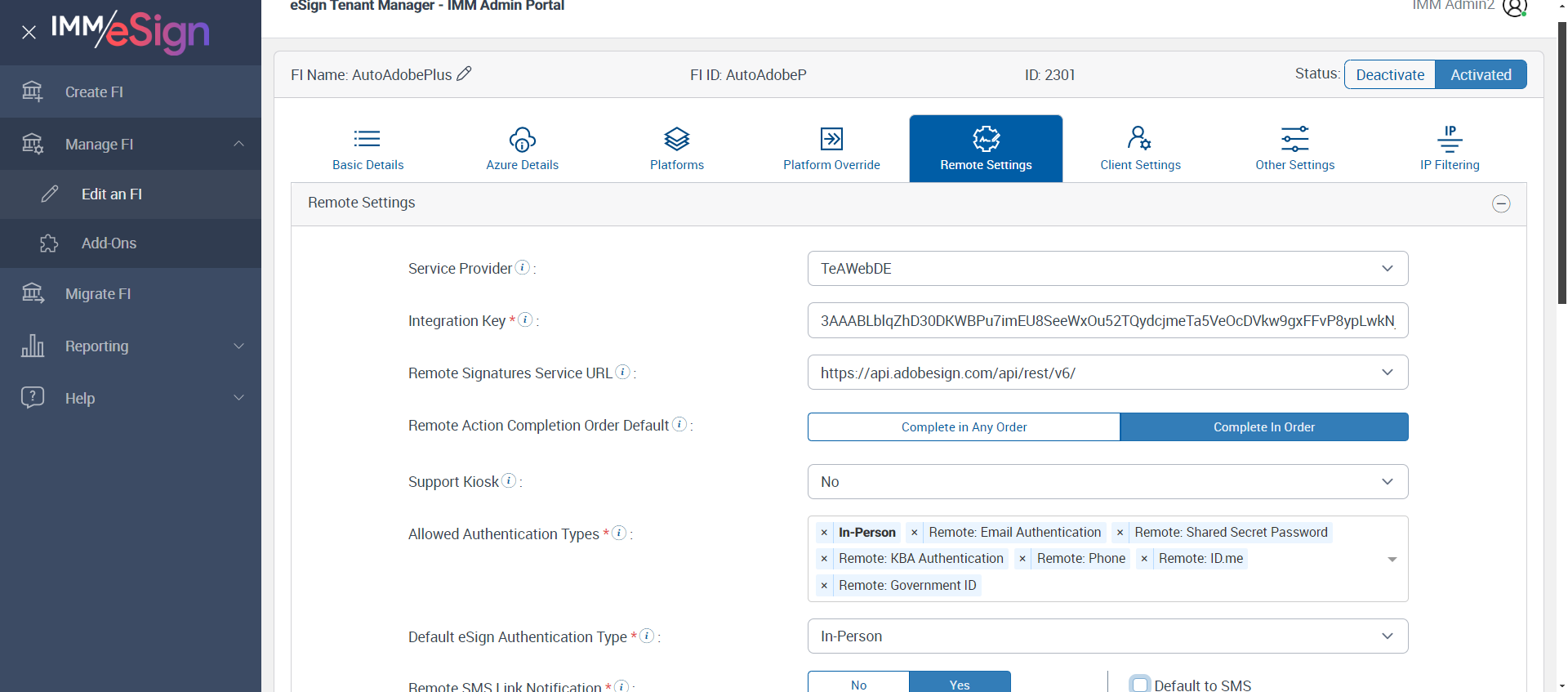The height and width of the screenshot is (692, 1568).
Task: Open Remote Signatures Service URL dropdown
Action: coord(1107,373)
